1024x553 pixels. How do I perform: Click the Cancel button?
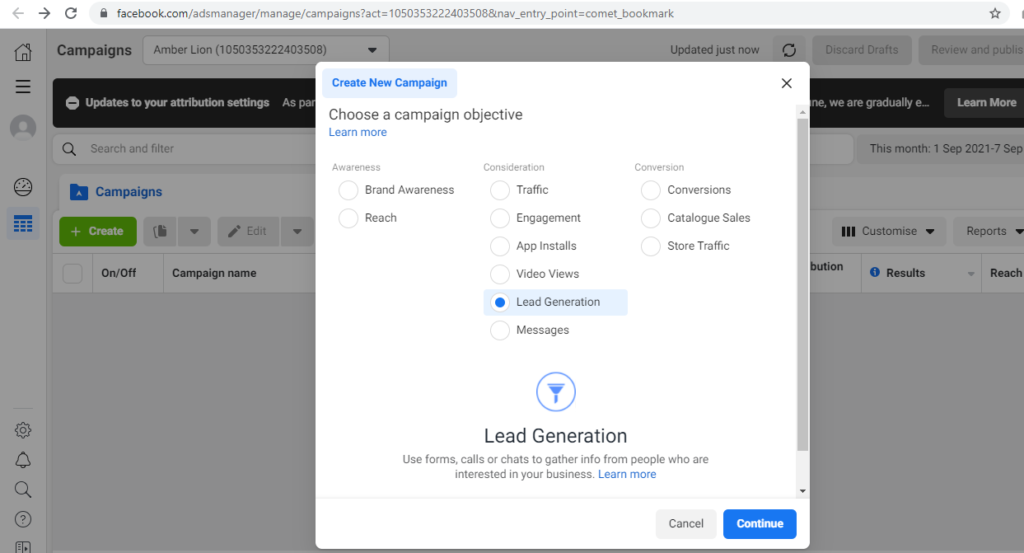(686, 524)
